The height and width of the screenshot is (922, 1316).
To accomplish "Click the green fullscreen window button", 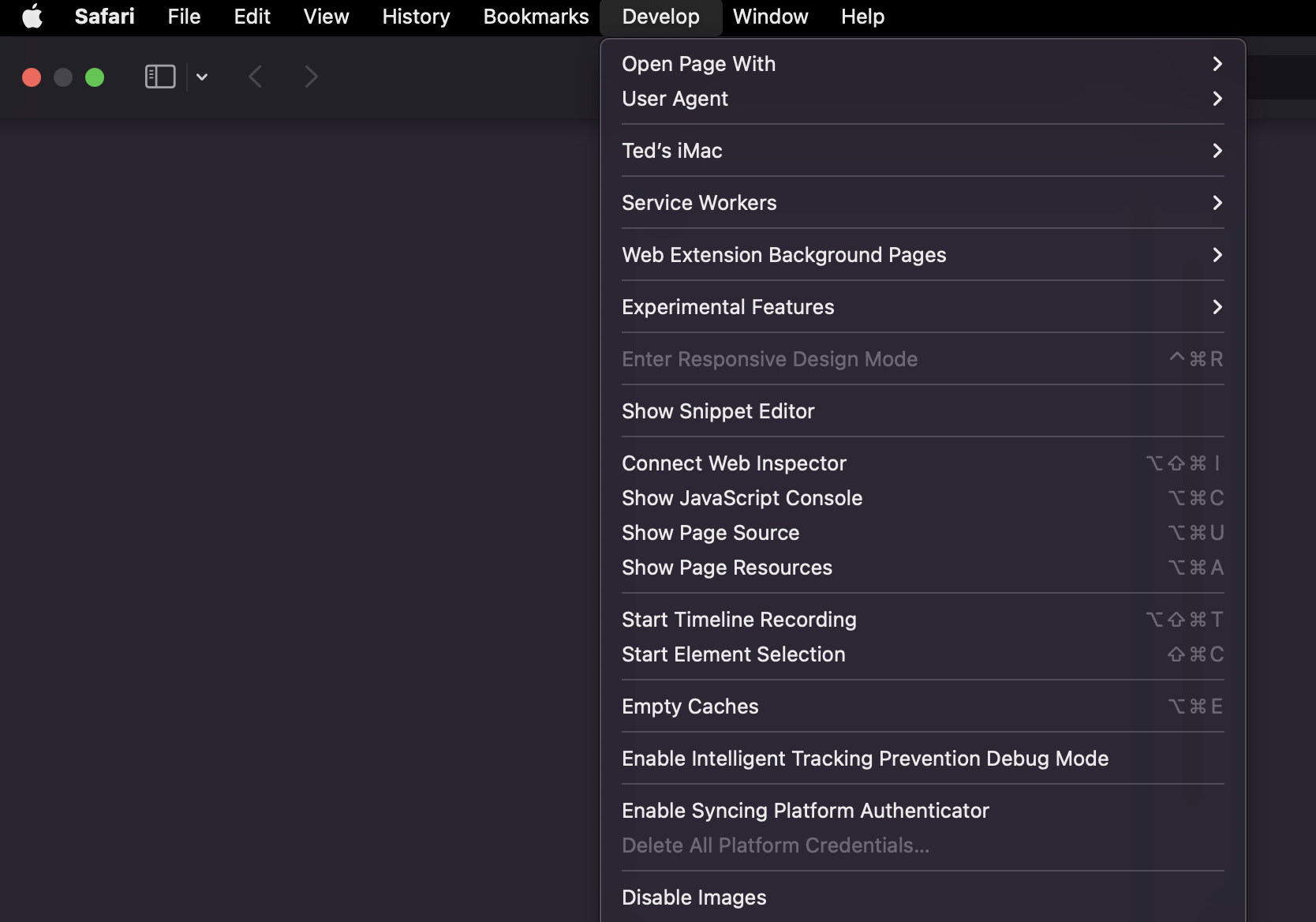I will coord(95,77).
